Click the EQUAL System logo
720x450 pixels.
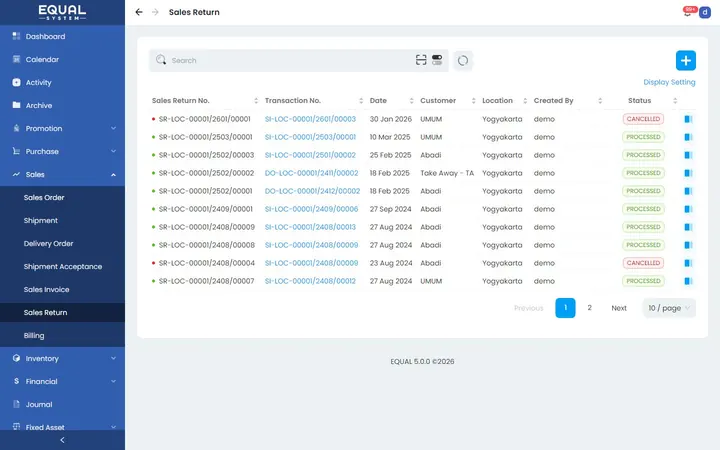pyautogui.click(x=62, y=12)
